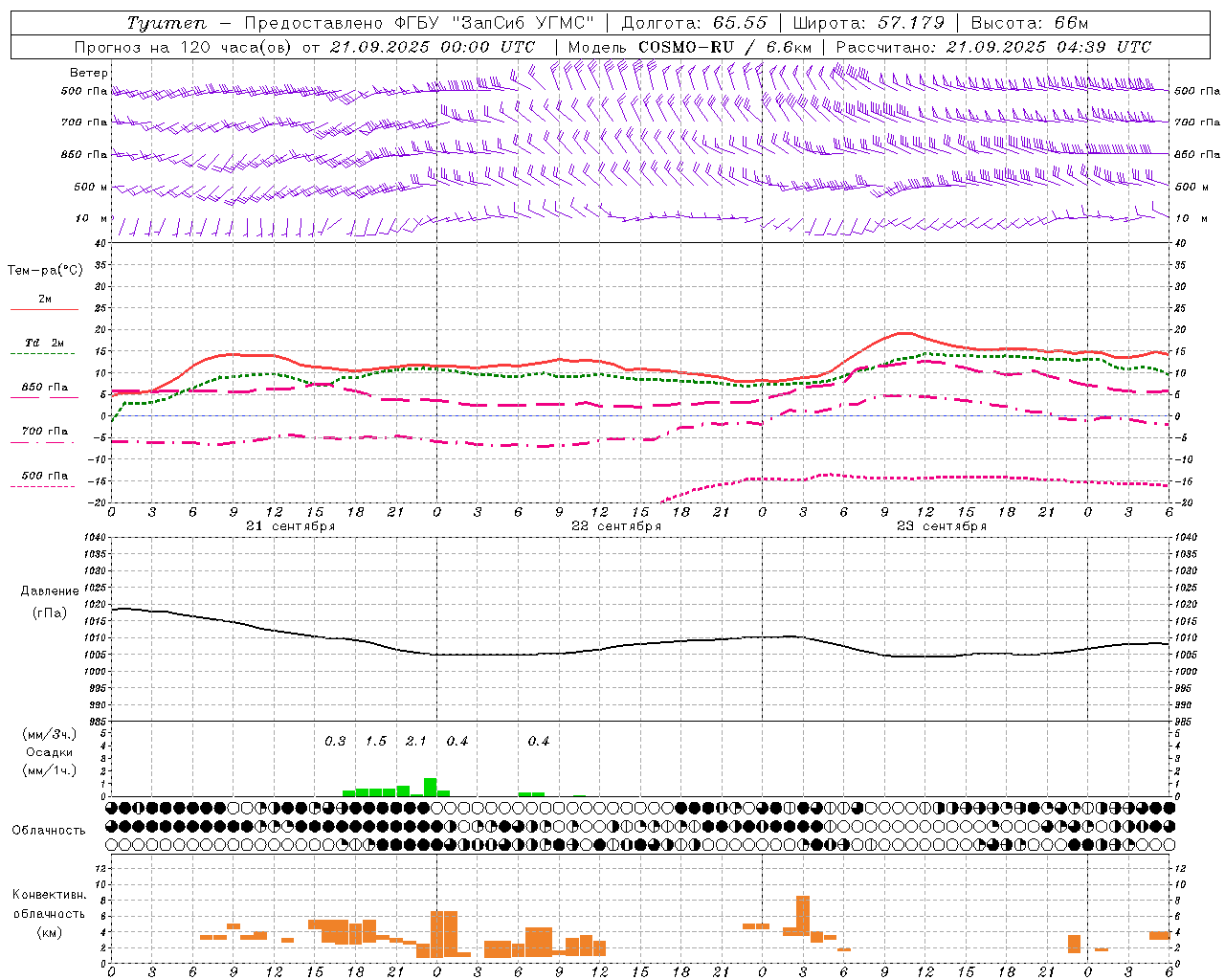Click the '(мм/3ч.)' units label
Image resolution: width=1225 pixels, height=980 pixels.
[50, 734]
